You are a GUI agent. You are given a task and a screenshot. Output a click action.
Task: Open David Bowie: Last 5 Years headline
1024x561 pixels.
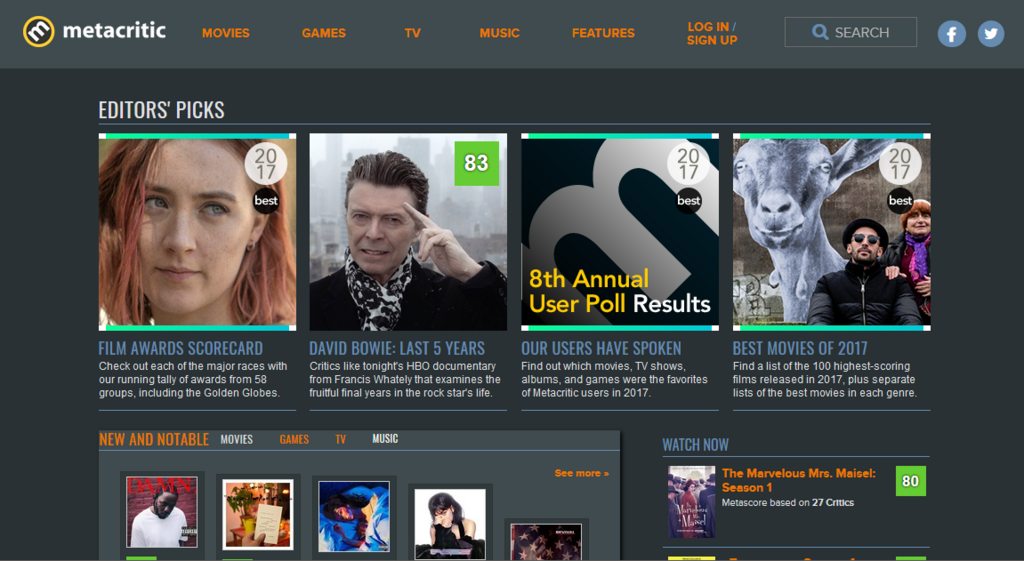coord(397,348)
